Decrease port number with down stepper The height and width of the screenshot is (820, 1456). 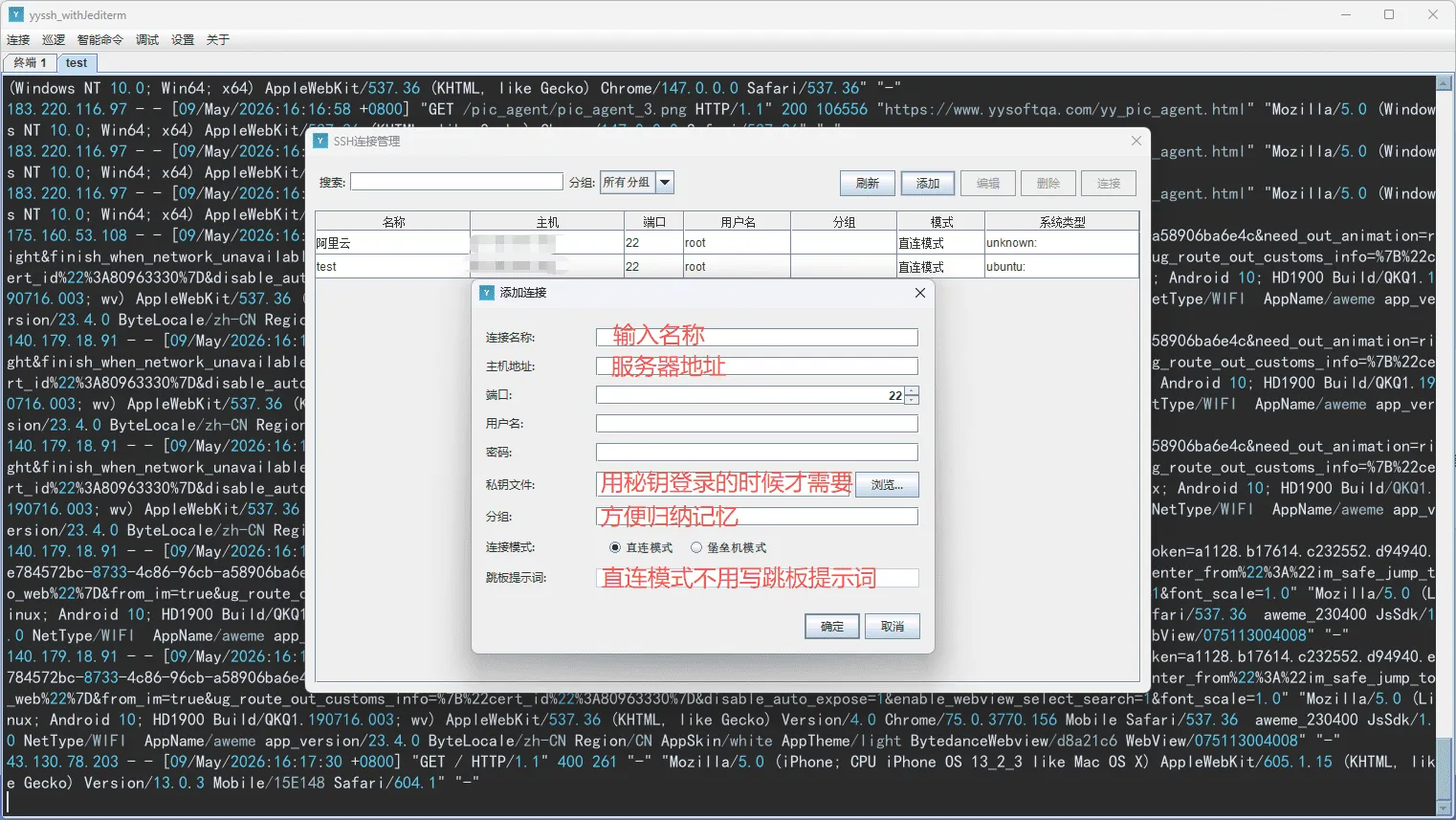coord(912,399)
